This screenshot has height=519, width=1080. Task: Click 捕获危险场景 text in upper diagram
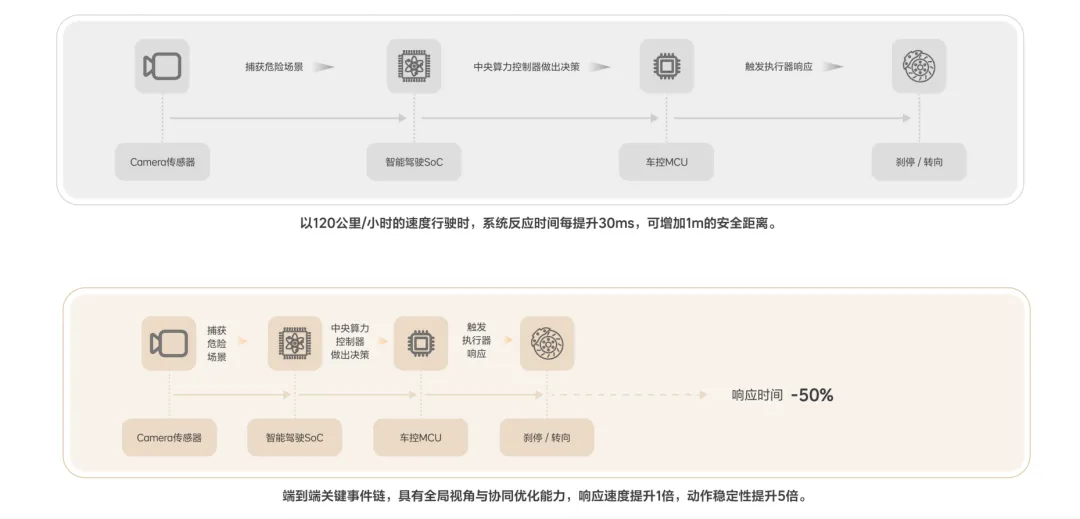pos(274,67)
